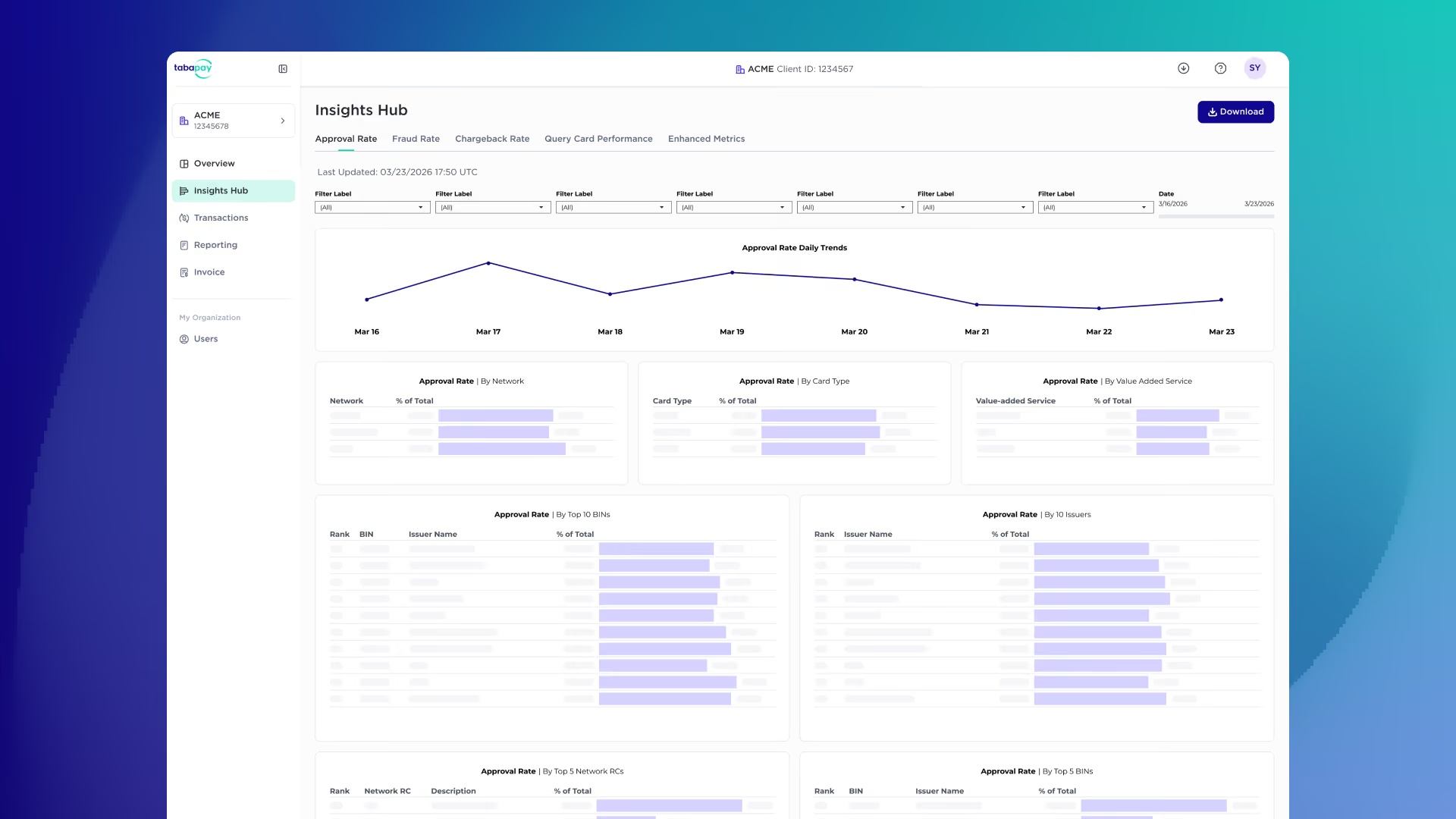Click the building icon beside ACME Client ID
The width and height of the screenshot is (1456, 819).
[x=739, y=70]
